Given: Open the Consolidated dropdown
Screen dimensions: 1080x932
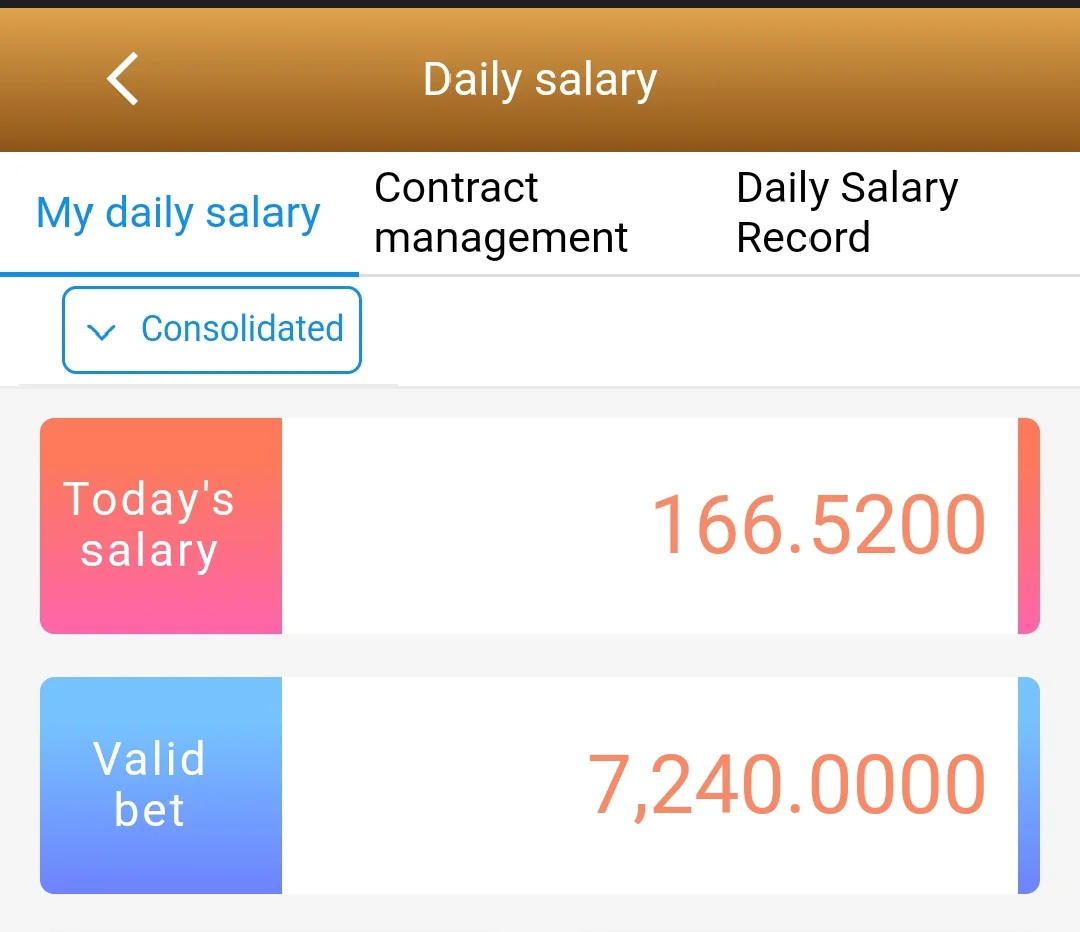Looking at the screenshot, I should 211,330.
